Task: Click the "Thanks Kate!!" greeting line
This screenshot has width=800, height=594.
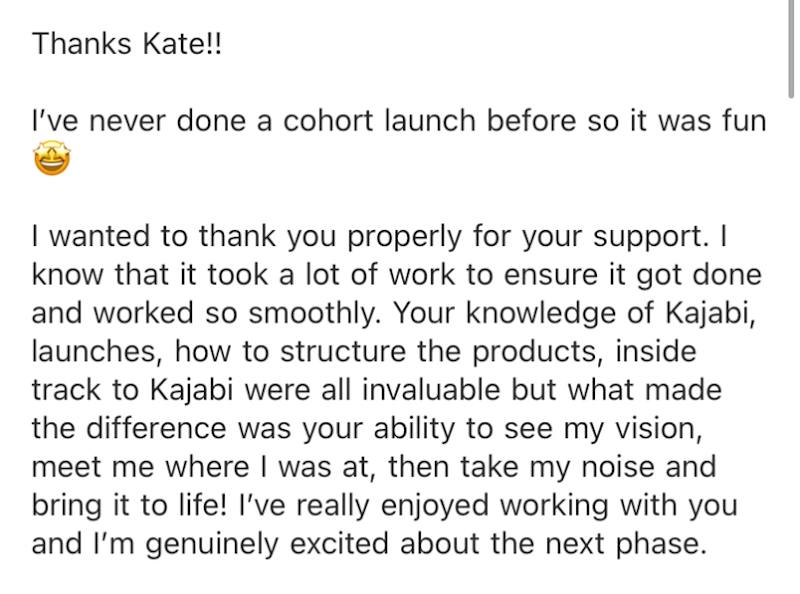Action: pyautogui.click(x=127, y=43)
